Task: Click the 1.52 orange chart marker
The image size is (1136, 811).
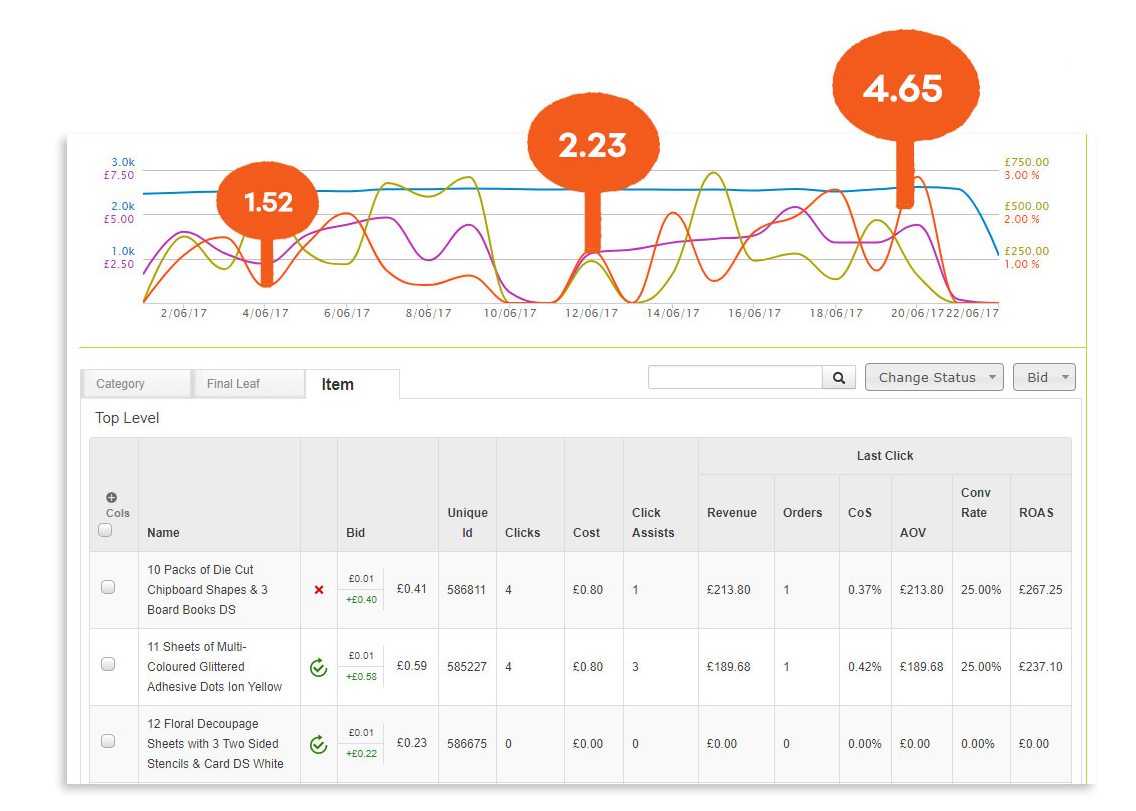Action: click(x=267, y=202)
